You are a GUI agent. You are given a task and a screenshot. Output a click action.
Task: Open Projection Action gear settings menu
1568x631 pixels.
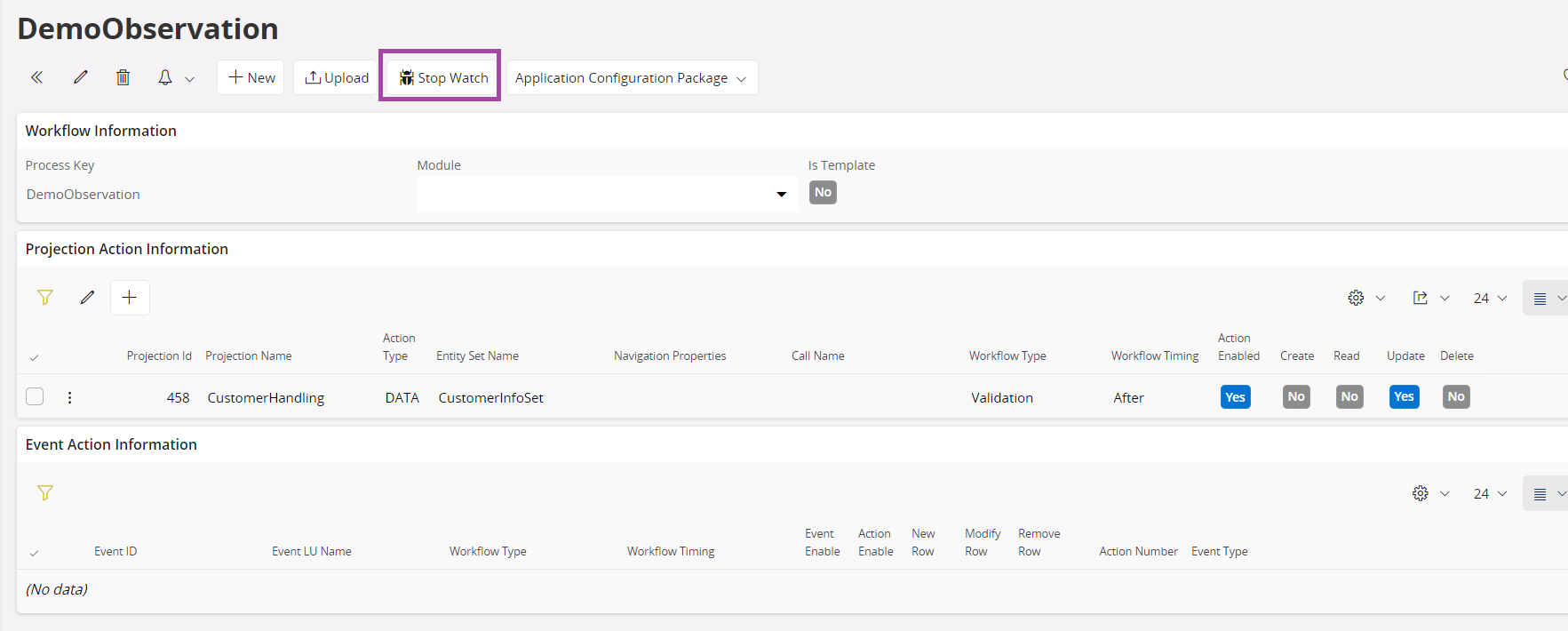pos(1365,299)
